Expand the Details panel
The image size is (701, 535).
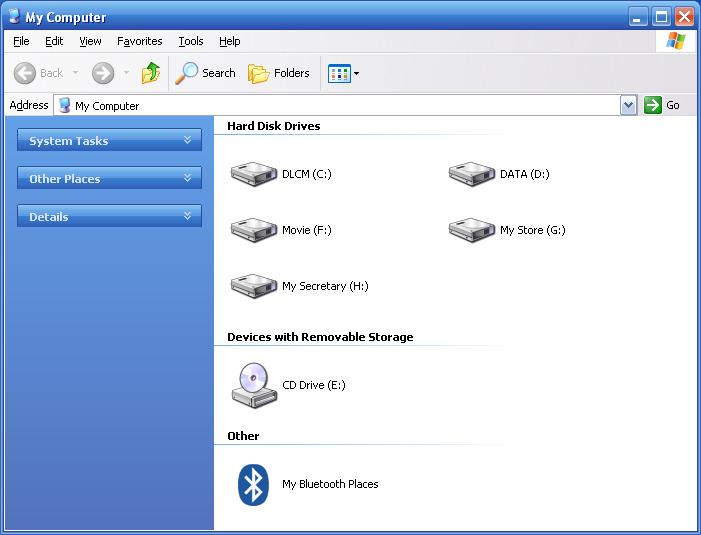[109, 216]
